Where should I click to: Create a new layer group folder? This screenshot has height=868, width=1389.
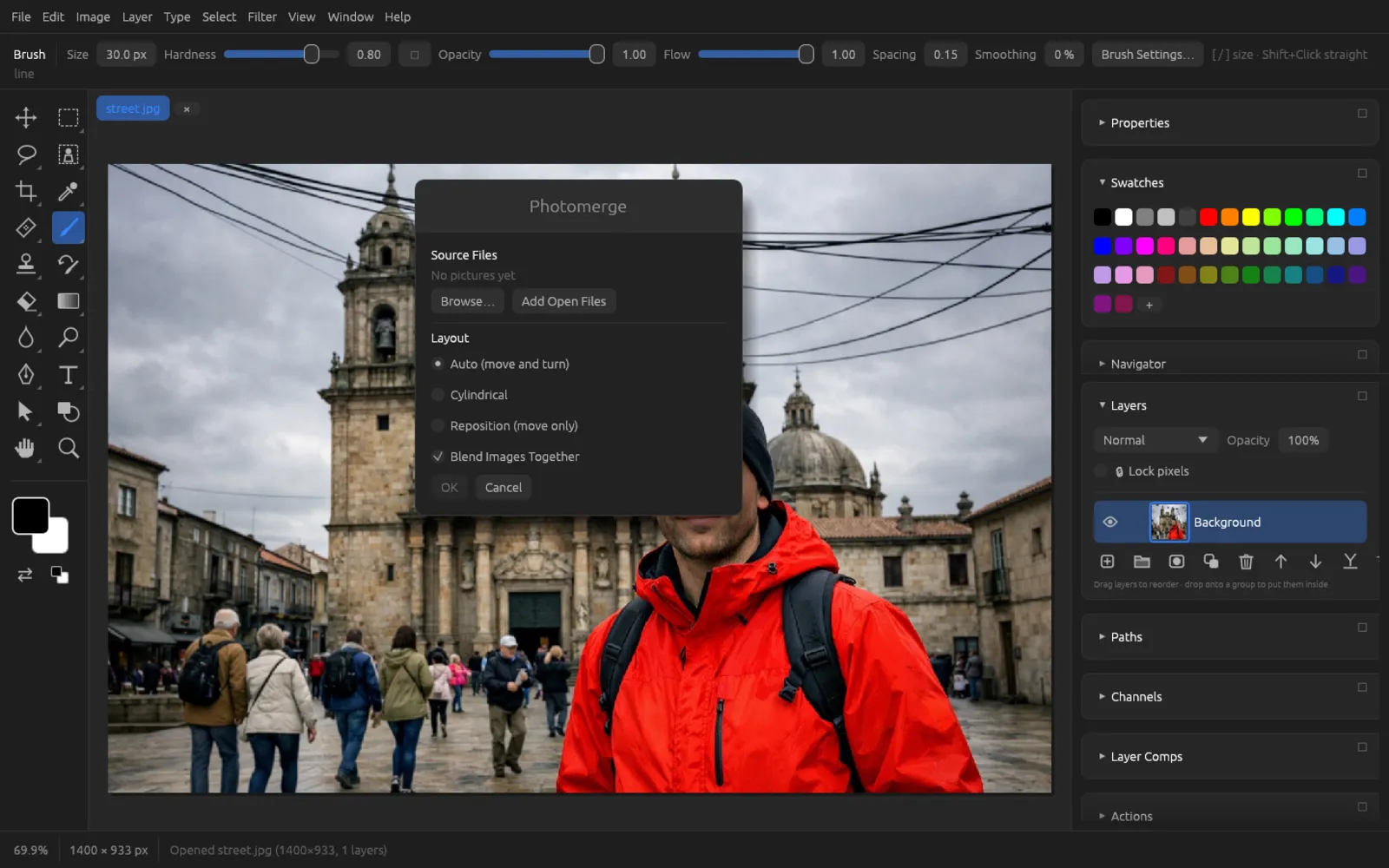coord(1142,562)
